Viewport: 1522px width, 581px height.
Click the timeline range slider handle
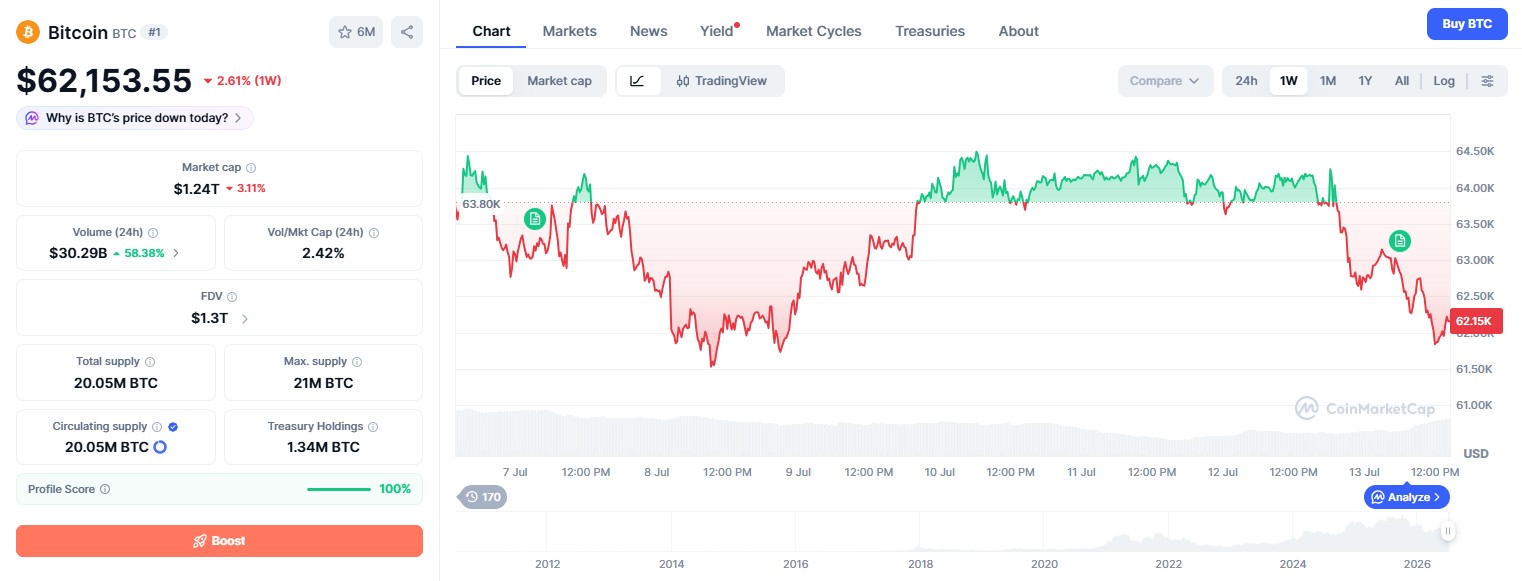[1447, 532]
